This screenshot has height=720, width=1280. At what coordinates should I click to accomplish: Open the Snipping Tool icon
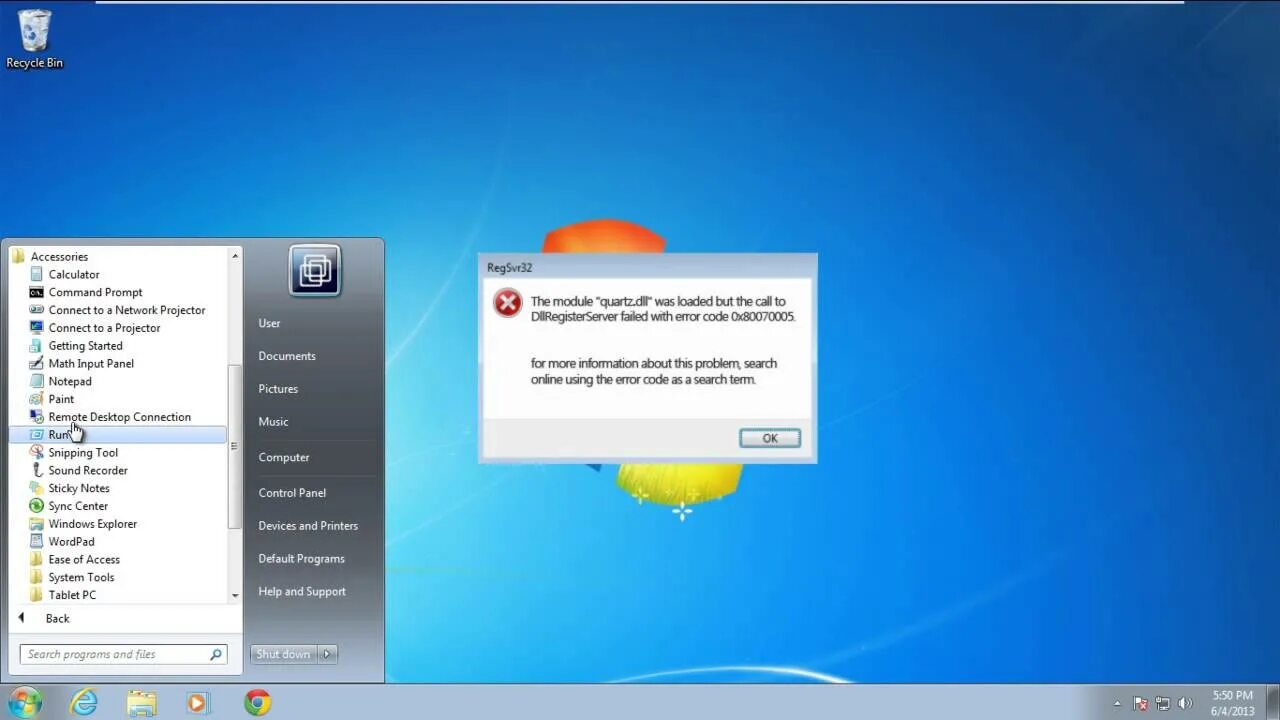pos(37,452)
